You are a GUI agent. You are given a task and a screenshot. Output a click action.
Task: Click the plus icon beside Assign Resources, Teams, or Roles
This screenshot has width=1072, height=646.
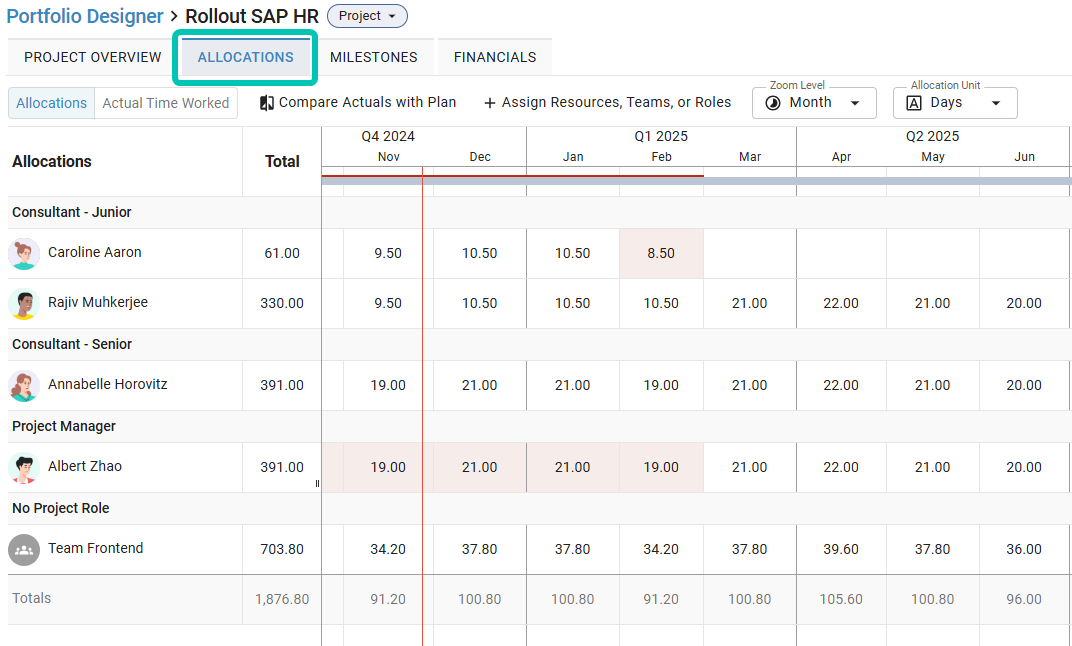click(x=490, y=103)
